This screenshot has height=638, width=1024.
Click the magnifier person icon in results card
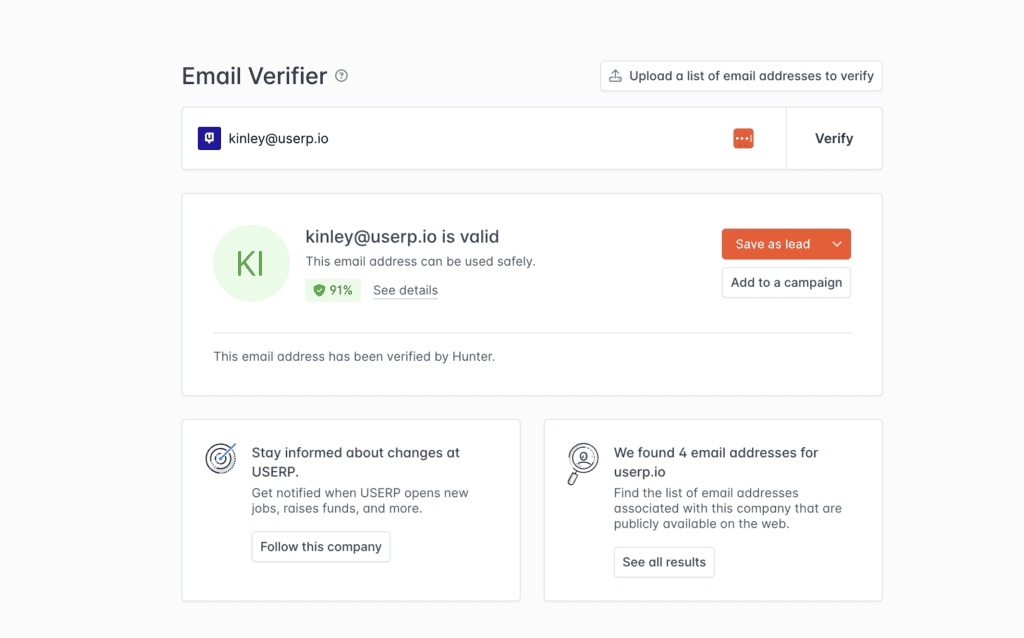[582, 462]
